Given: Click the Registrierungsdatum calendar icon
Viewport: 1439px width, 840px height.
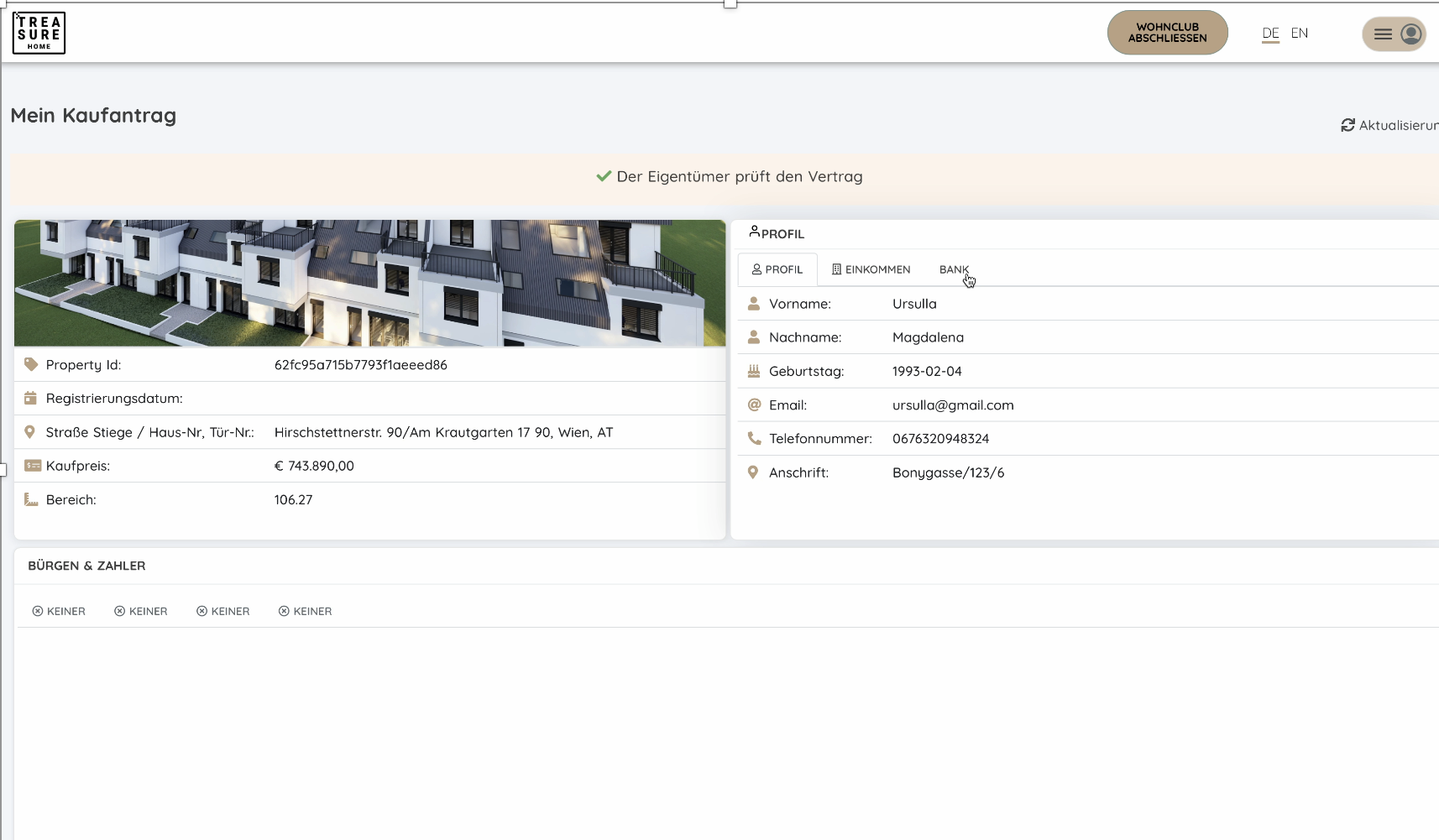Looking at the screenshot, I should click(31, 398).
